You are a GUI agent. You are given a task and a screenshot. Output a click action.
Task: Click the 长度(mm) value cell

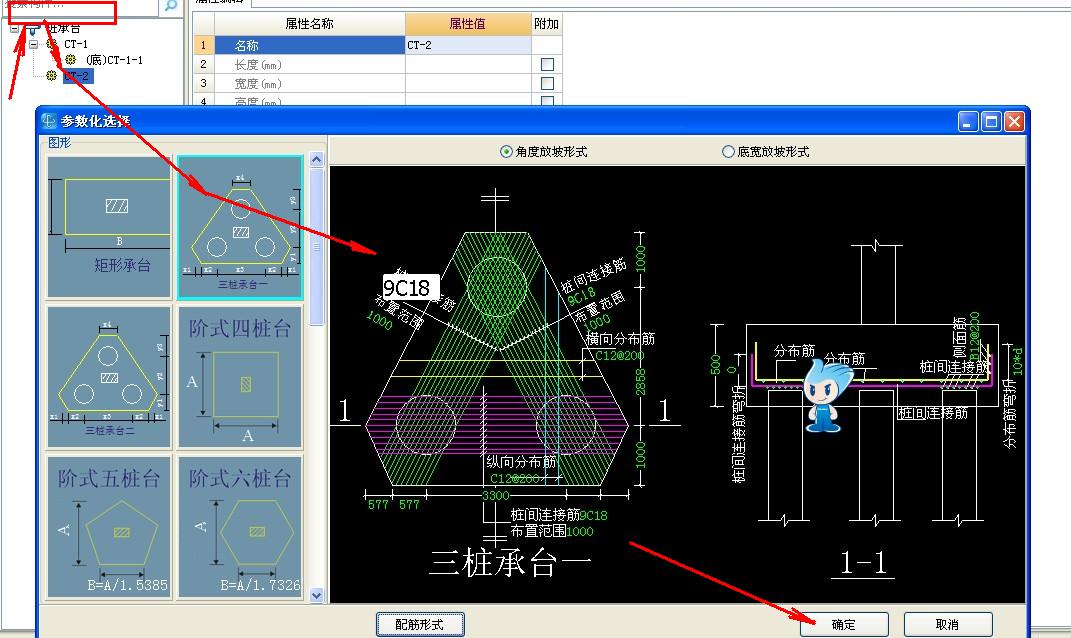tap(468, 64)
